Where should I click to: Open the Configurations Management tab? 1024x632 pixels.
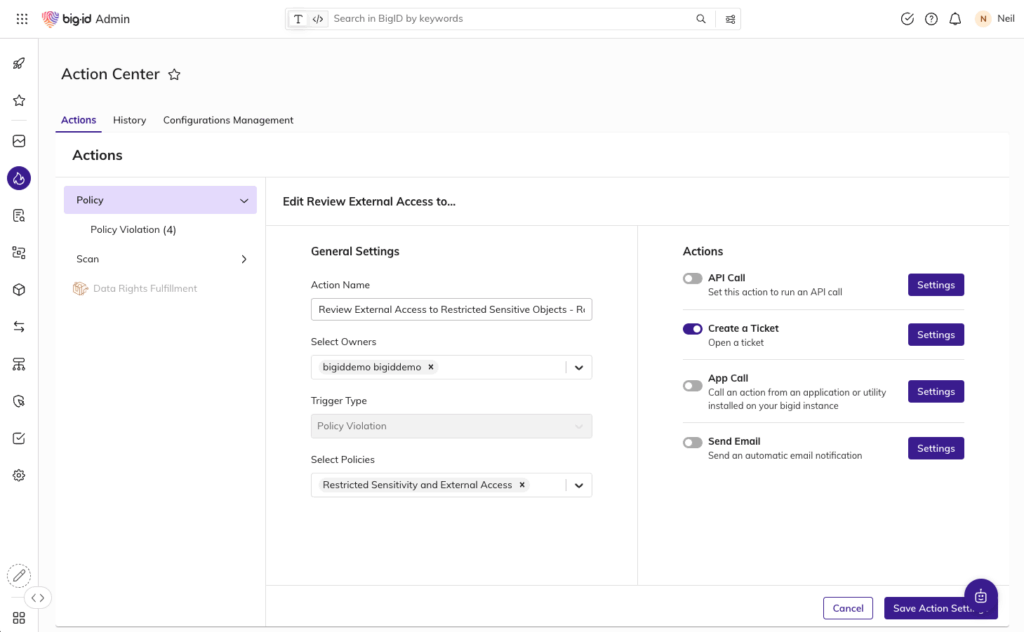coord(228,120)
